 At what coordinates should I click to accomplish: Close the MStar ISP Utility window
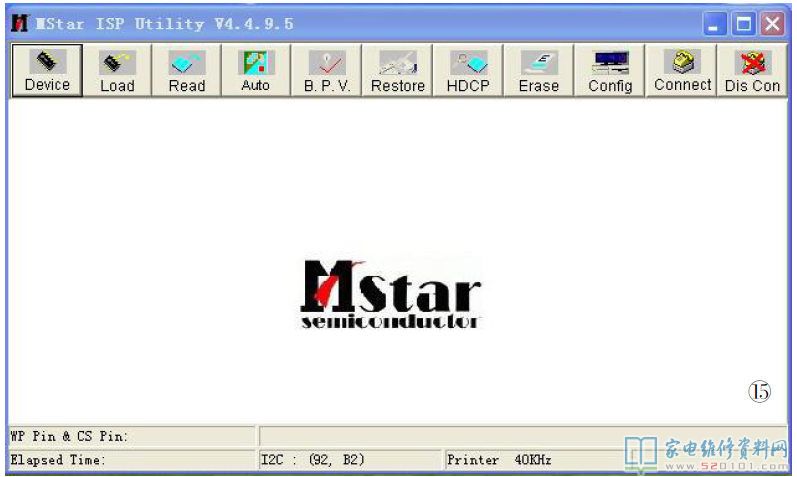772,24
